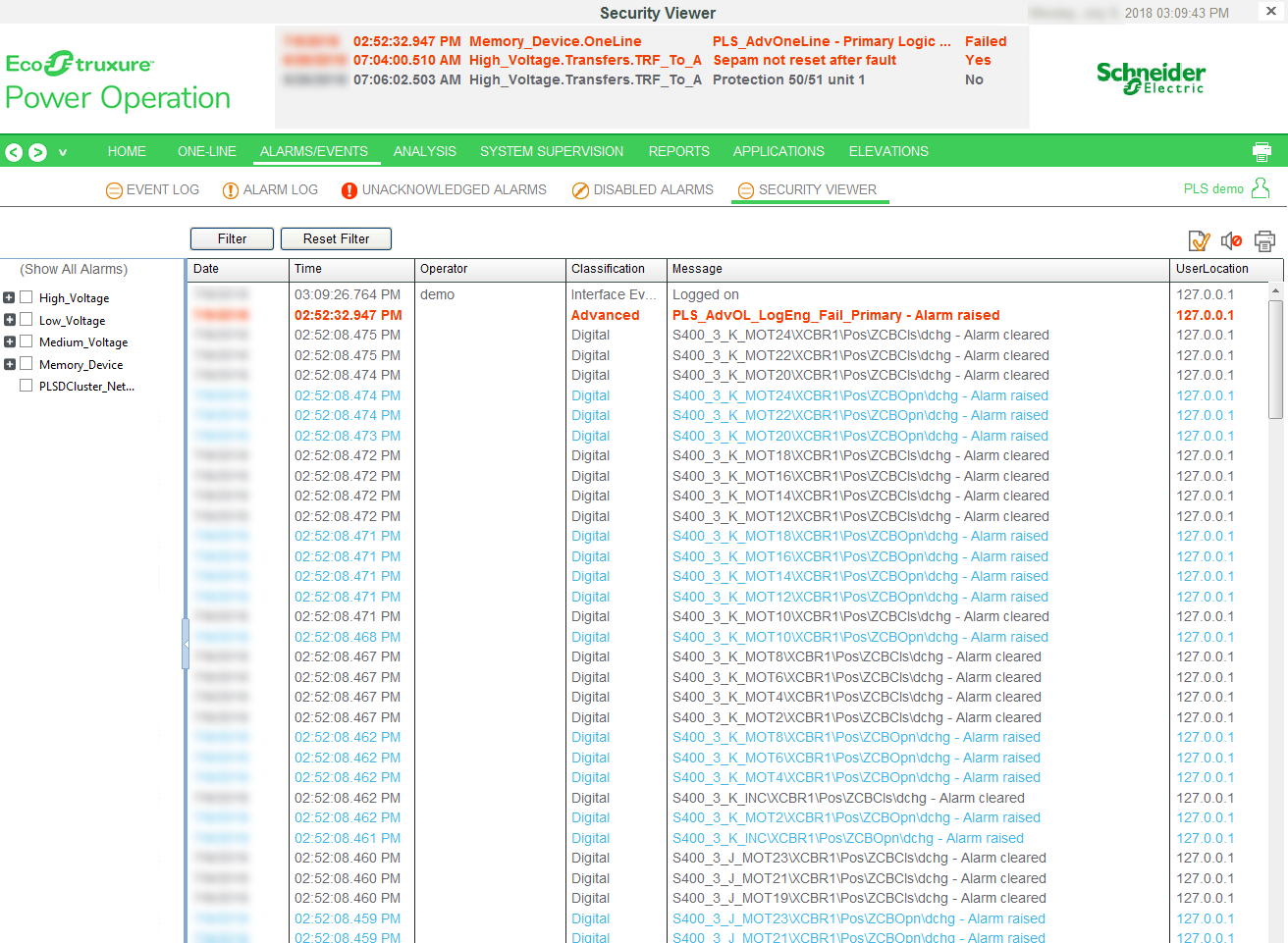This screenshot has height=943, width=1288.
Task: Open the navigation history dropdown chevron
Action: tap(63, 152)
